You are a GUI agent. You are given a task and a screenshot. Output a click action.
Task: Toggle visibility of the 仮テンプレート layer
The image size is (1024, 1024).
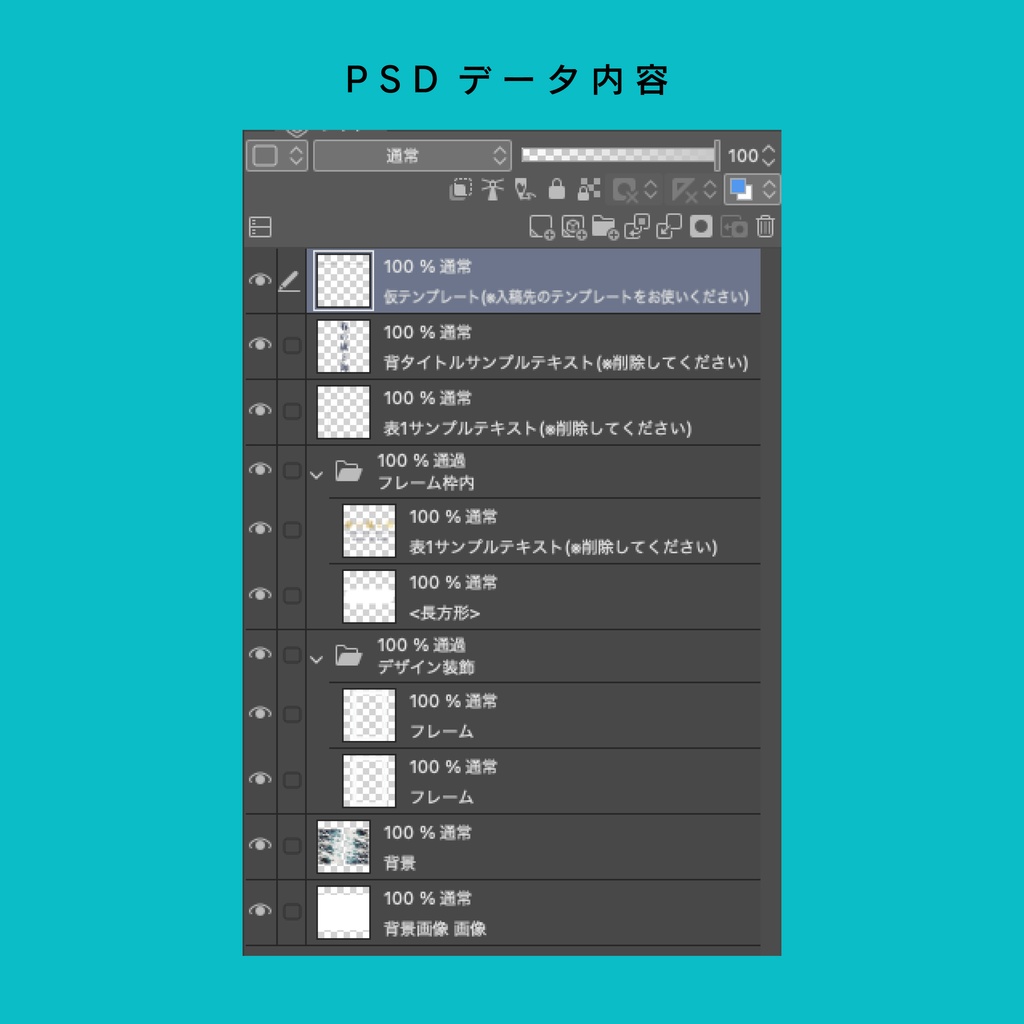click(x=261, y=281)
